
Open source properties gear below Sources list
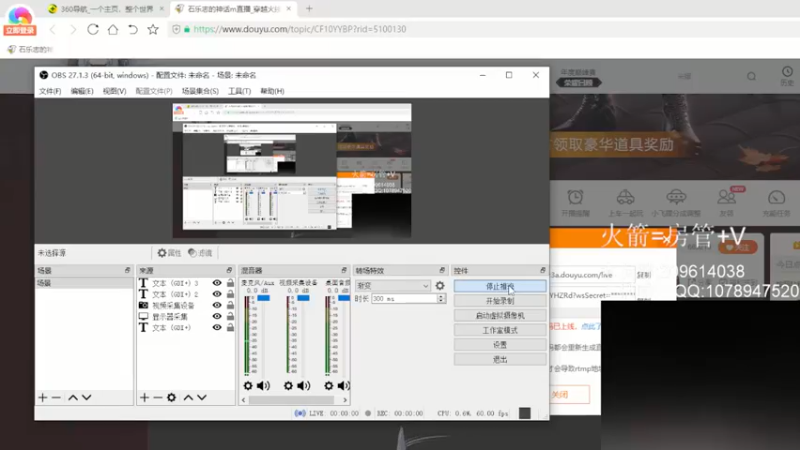point(171,397)
